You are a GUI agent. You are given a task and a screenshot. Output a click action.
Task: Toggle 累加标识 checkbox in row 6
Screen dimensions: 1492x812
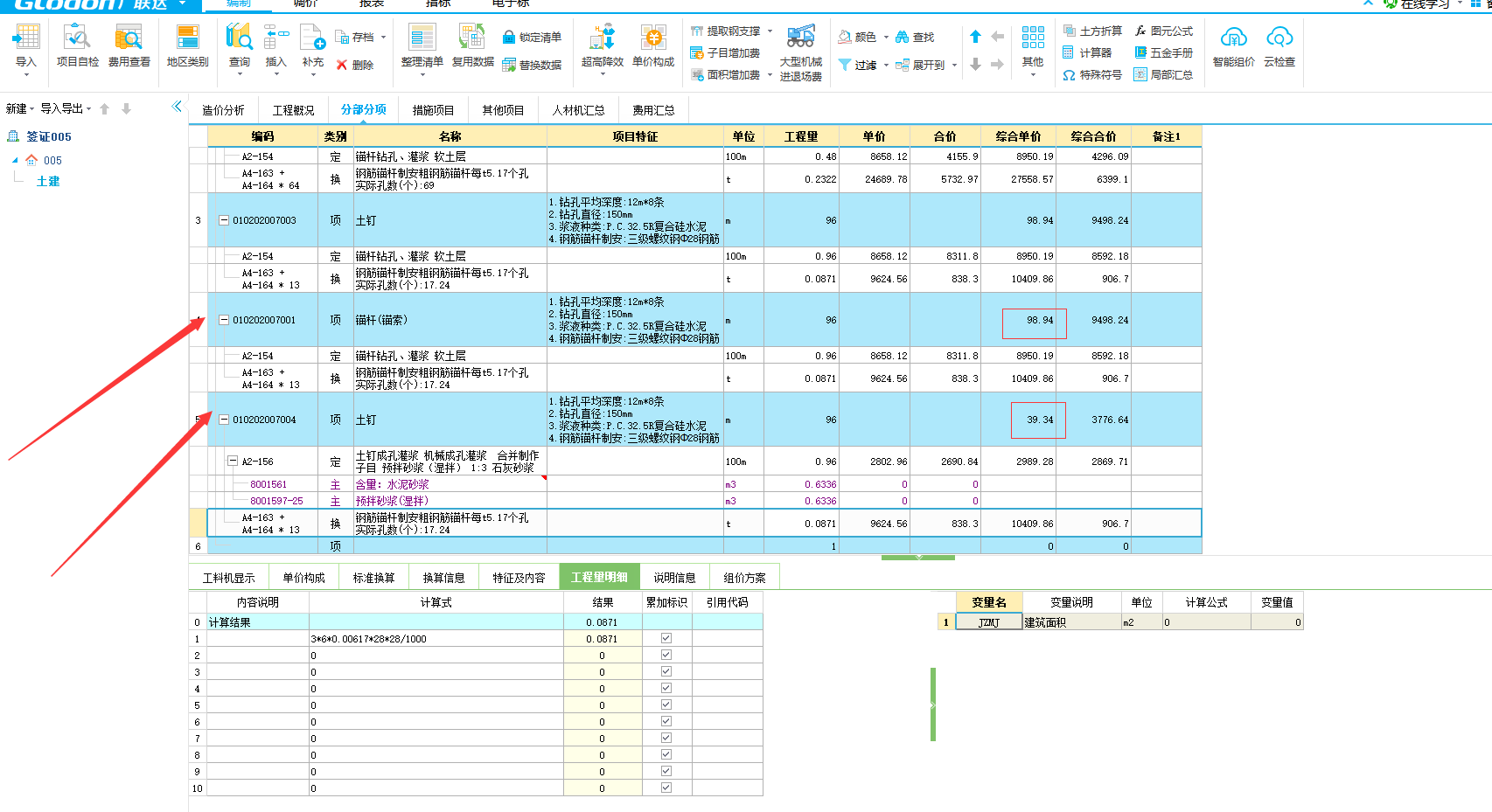click(666, 721)
